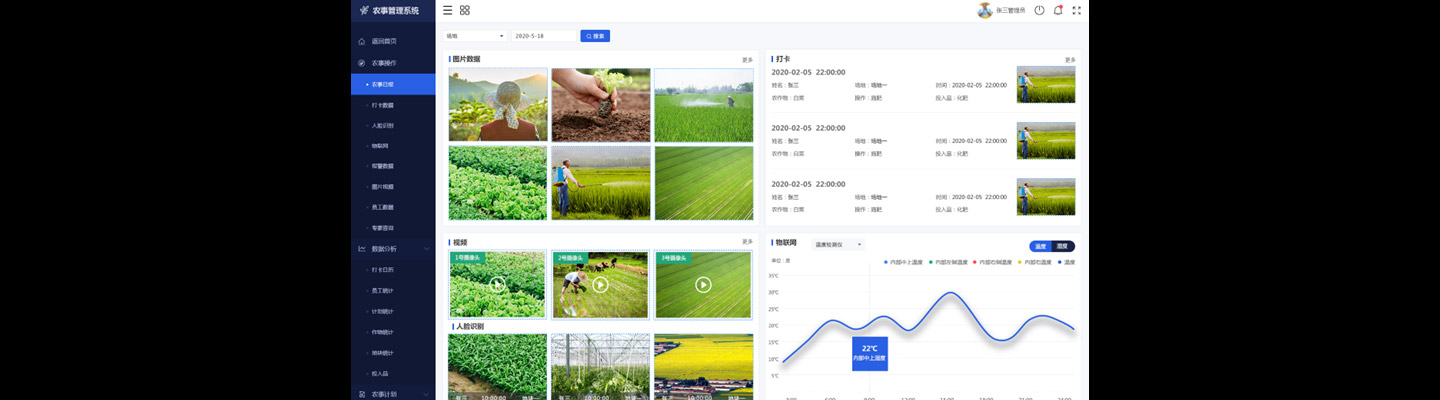Open photo of farmer wearing straw hat
The height and width of the screenshot is (400, 1440).
tap(498, 105)
